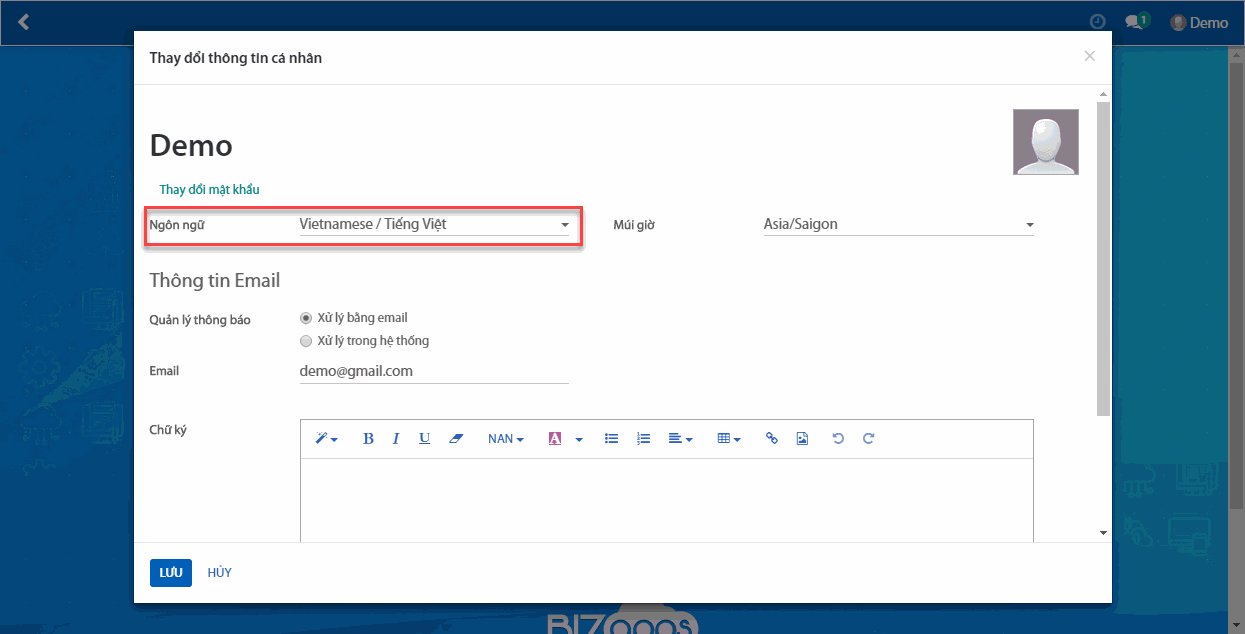The width and height of the screenshot is (1245, 634).
Task: Click the underline formatting icon
Action: pos(424,439)
